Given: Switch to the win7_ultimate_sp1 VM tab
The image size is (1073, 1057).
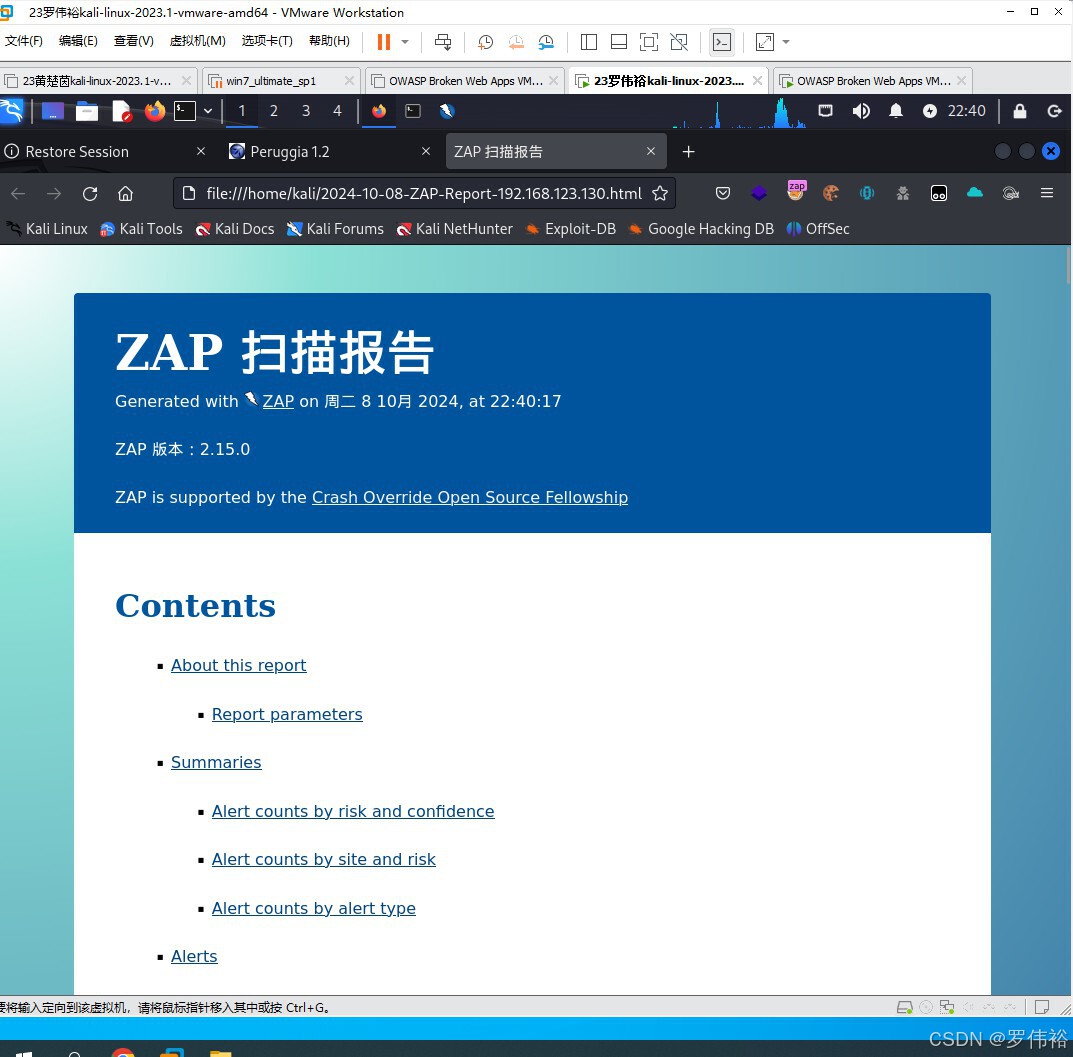Looking at the screenshot, I should 281,81.
